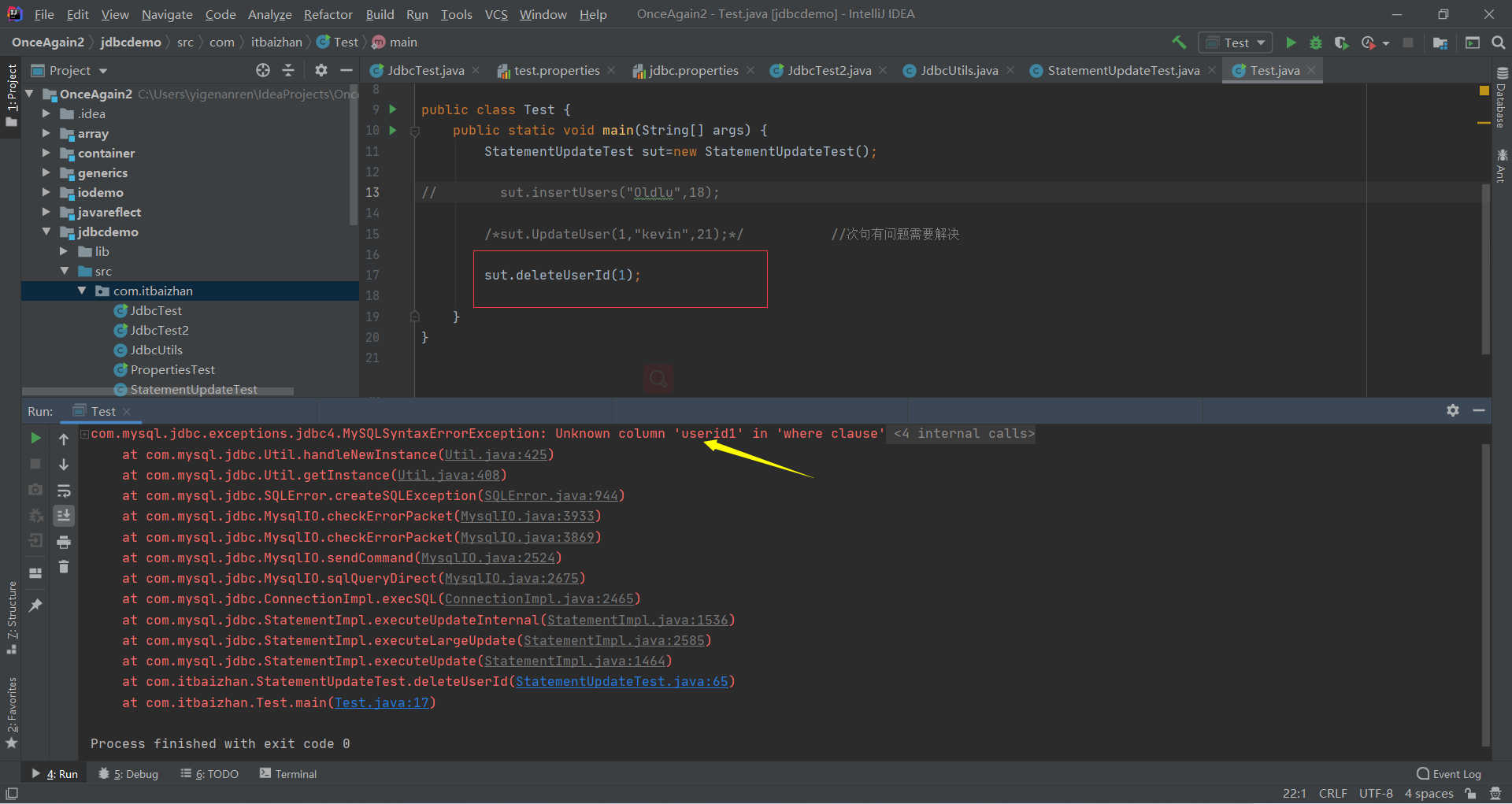Clear all console output trash icon

pos(64,567)
